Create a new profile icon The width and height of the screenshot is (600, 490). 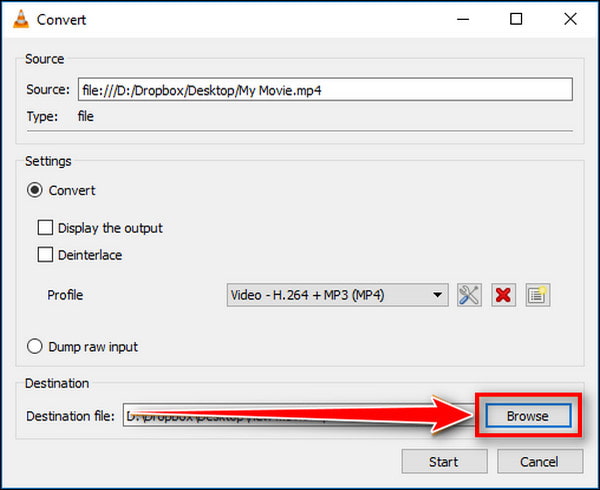click(538, 295)
